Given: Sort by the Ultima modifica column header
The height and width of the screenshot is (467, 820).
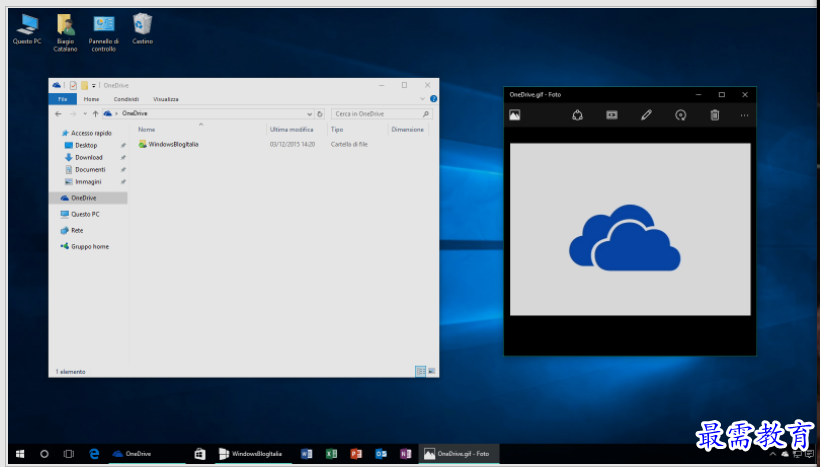Looking at the screenshot, I should [291, 130].
